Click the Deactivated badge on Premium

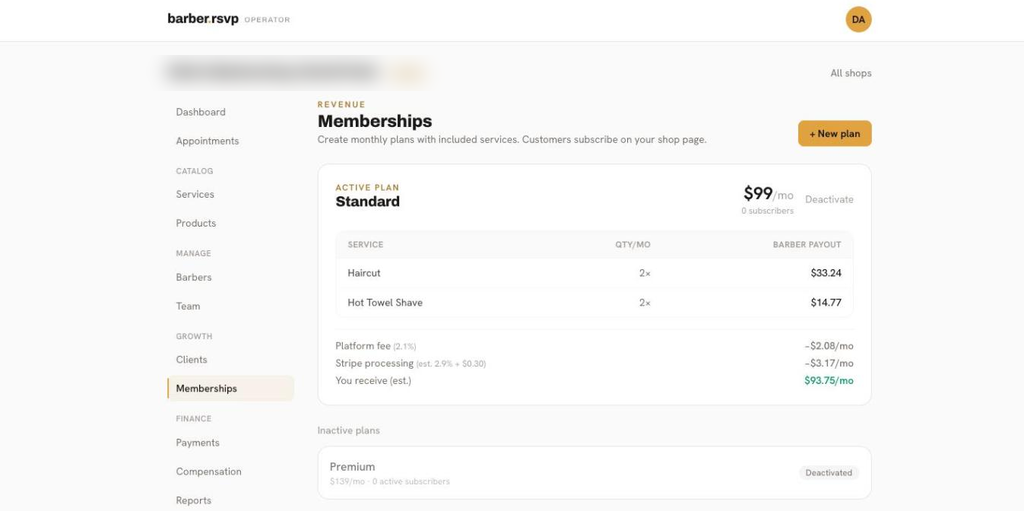pyautogui.click(x=829, y=472)
